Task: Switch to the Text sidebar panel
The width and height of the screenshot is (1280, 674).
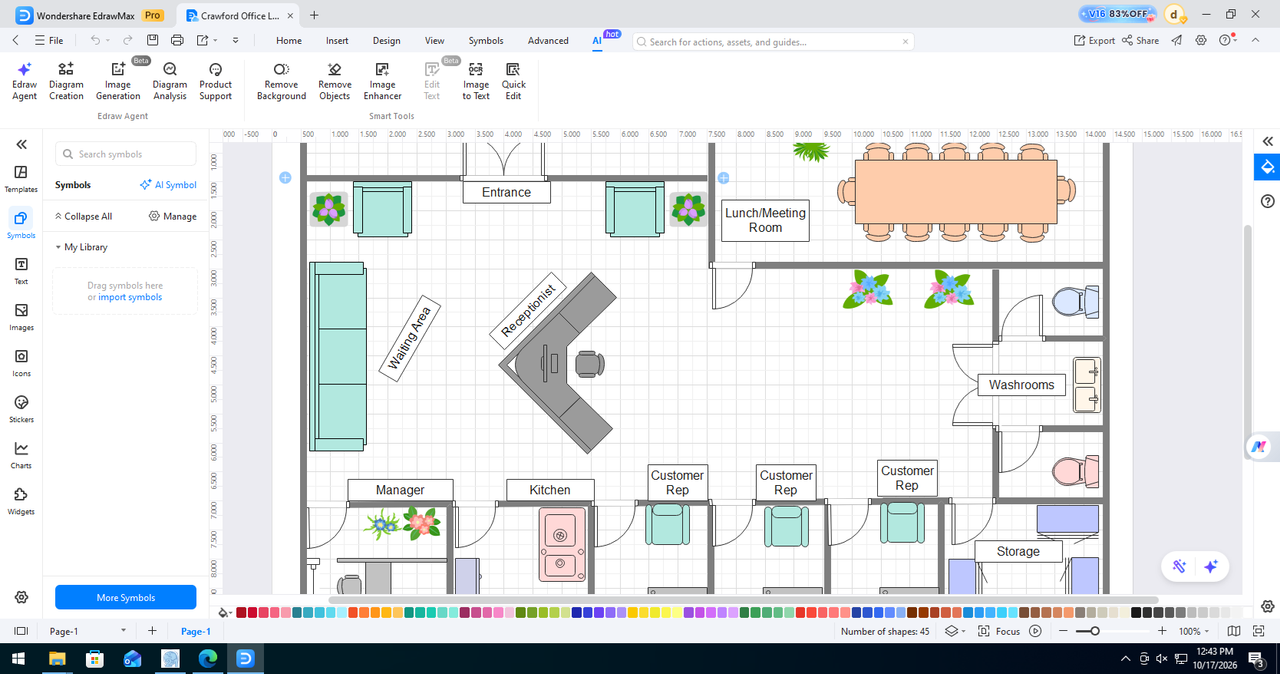Action: 21,271
